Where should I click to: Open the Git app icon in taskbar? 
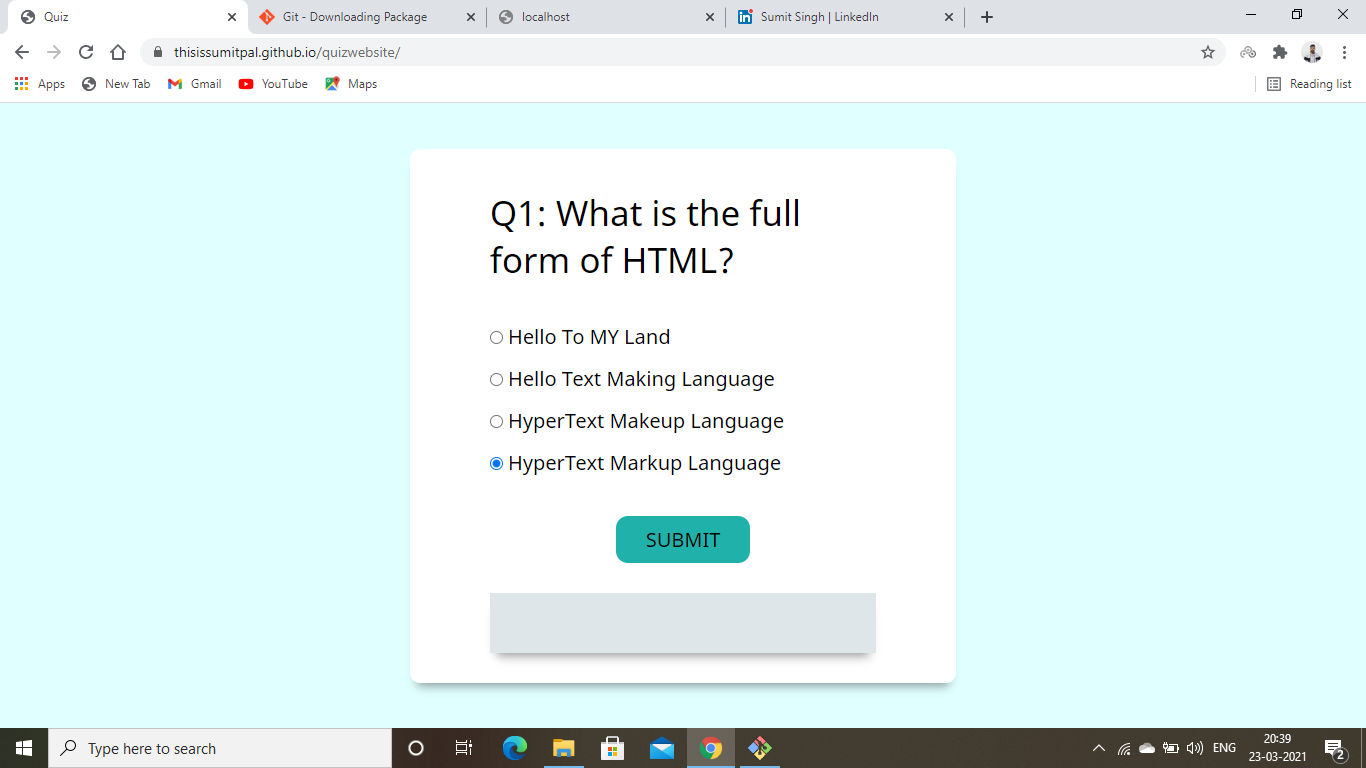point(760,748)
